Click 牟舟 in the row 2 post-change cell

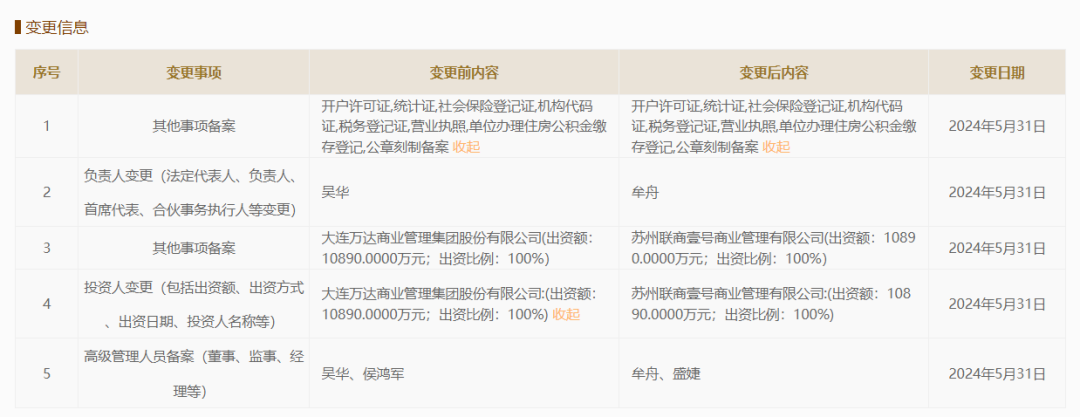[646, 192]
